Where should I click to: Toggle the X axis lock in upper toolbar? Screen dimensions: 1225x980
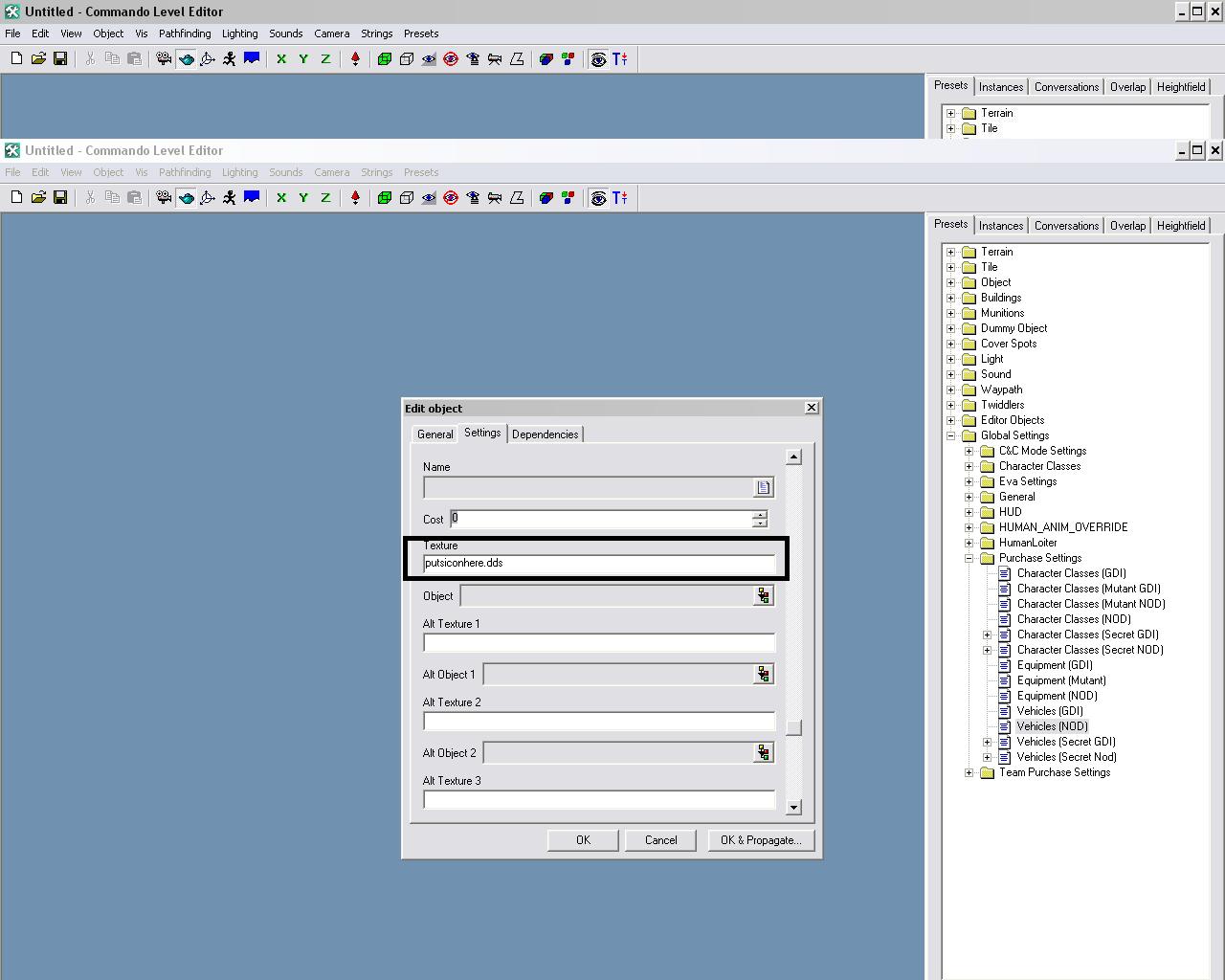[281, 59]
